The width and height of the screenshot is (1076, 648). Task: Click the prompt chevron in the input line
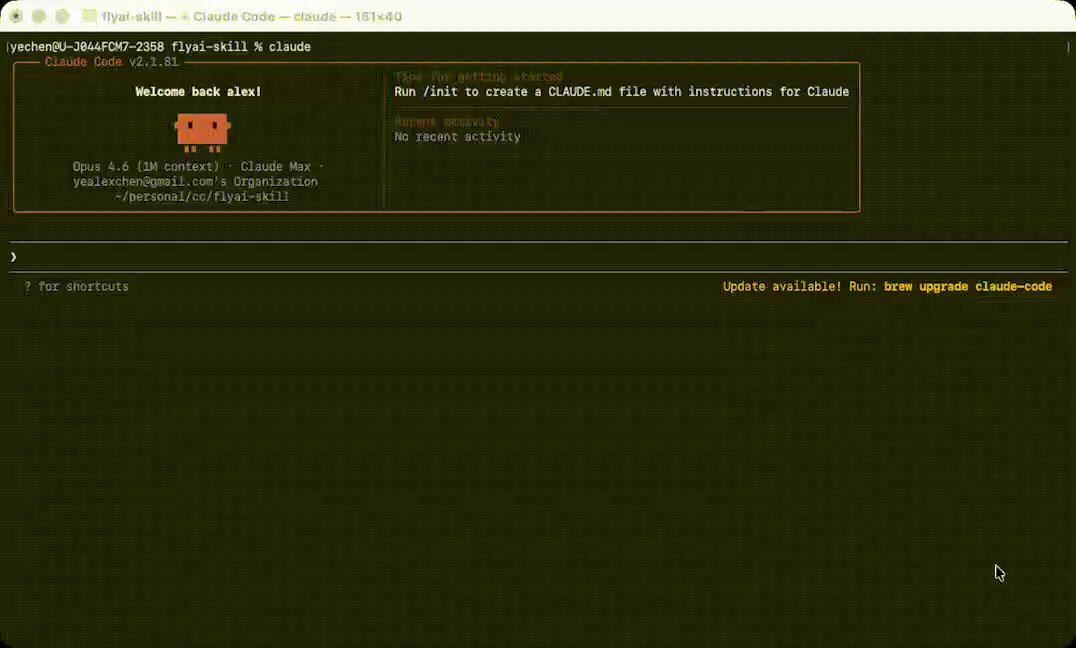click(14, 257)
